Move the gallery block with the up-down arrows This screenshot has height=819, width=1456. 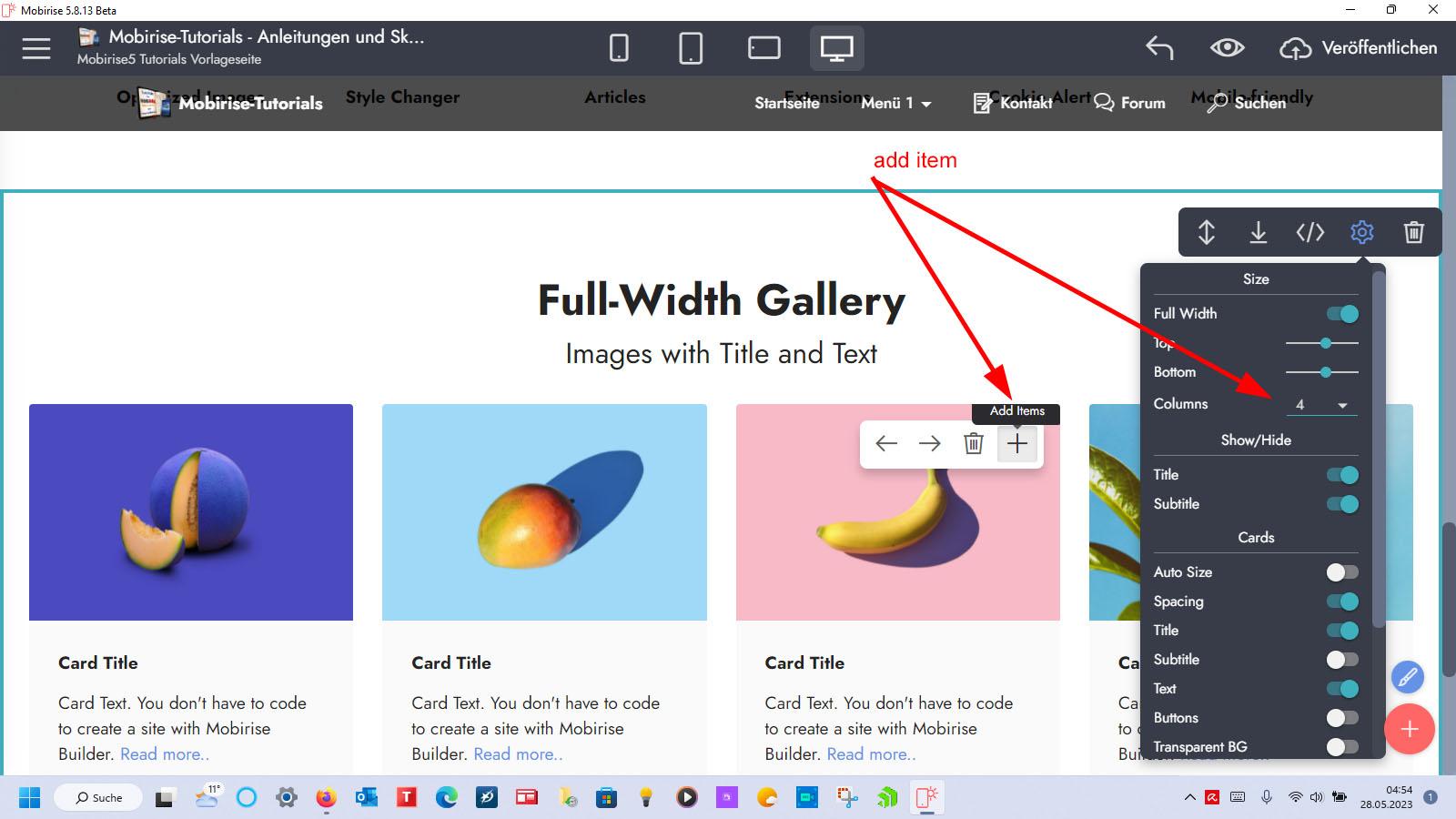pos(1207,232)
